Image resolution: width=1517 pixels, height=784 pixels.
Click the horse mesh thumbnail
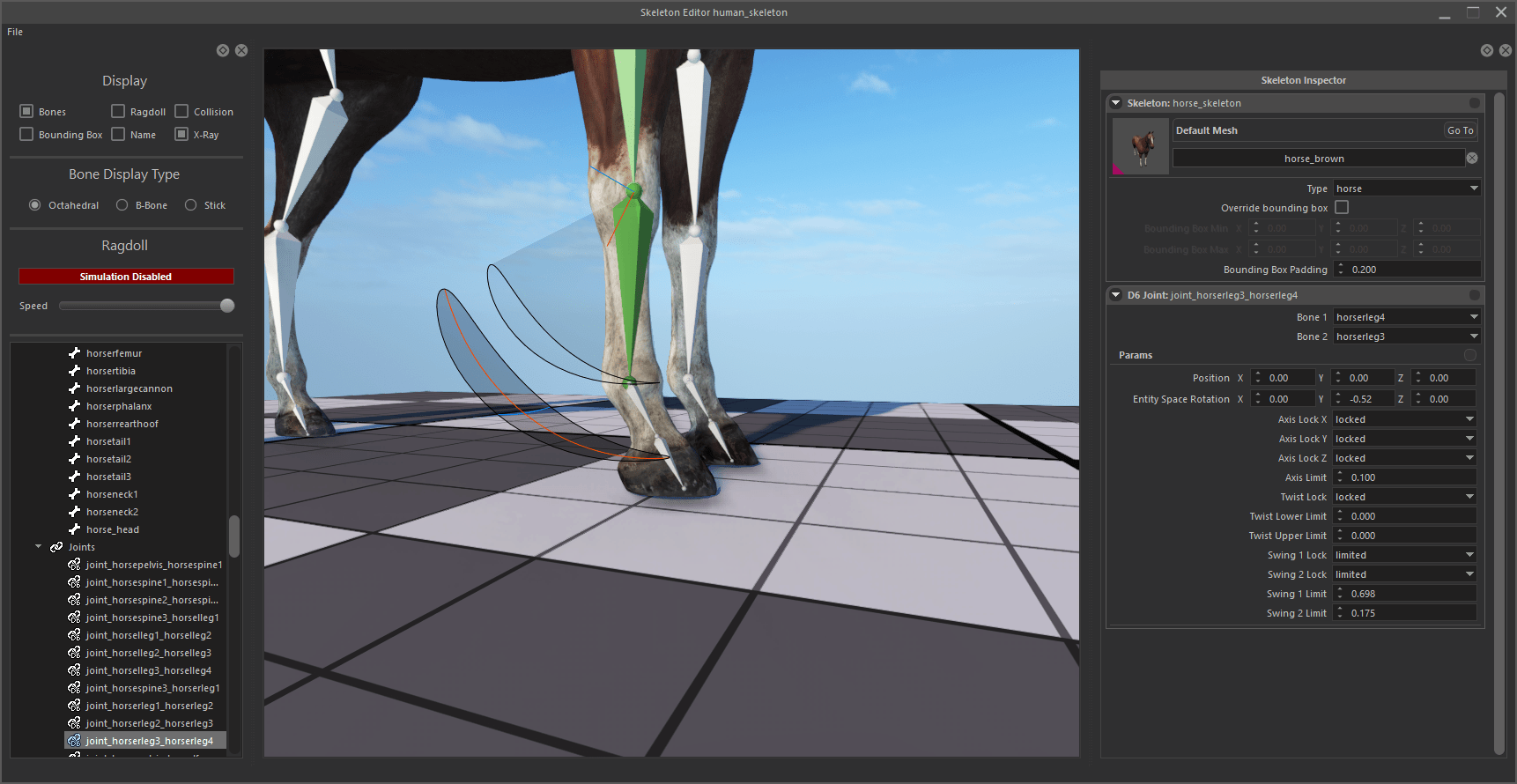point(1141,146)
